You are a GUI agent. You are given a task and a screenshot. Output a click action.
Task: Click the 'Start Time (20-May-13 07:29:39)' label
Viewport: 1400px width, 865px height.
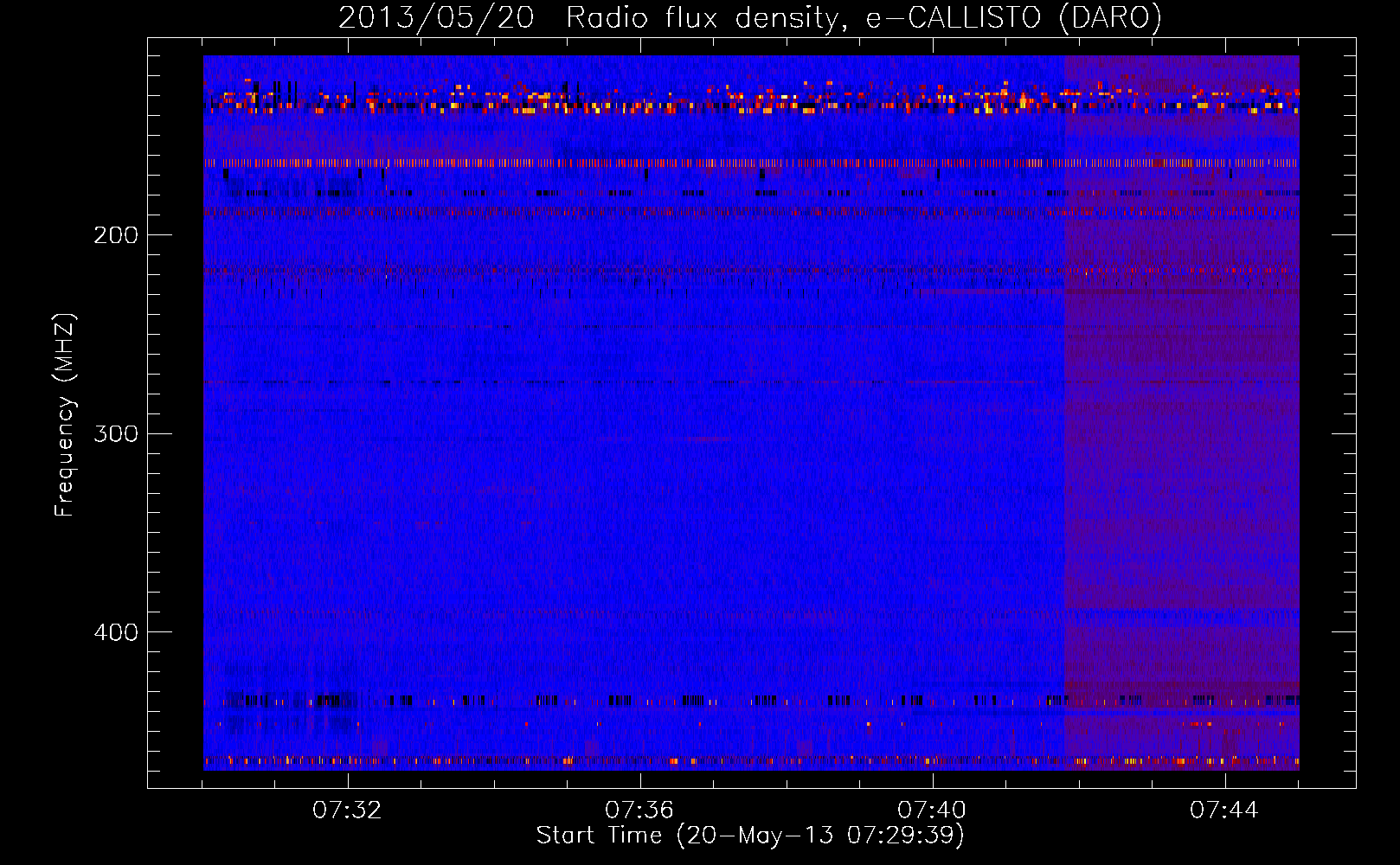point(750,836)
